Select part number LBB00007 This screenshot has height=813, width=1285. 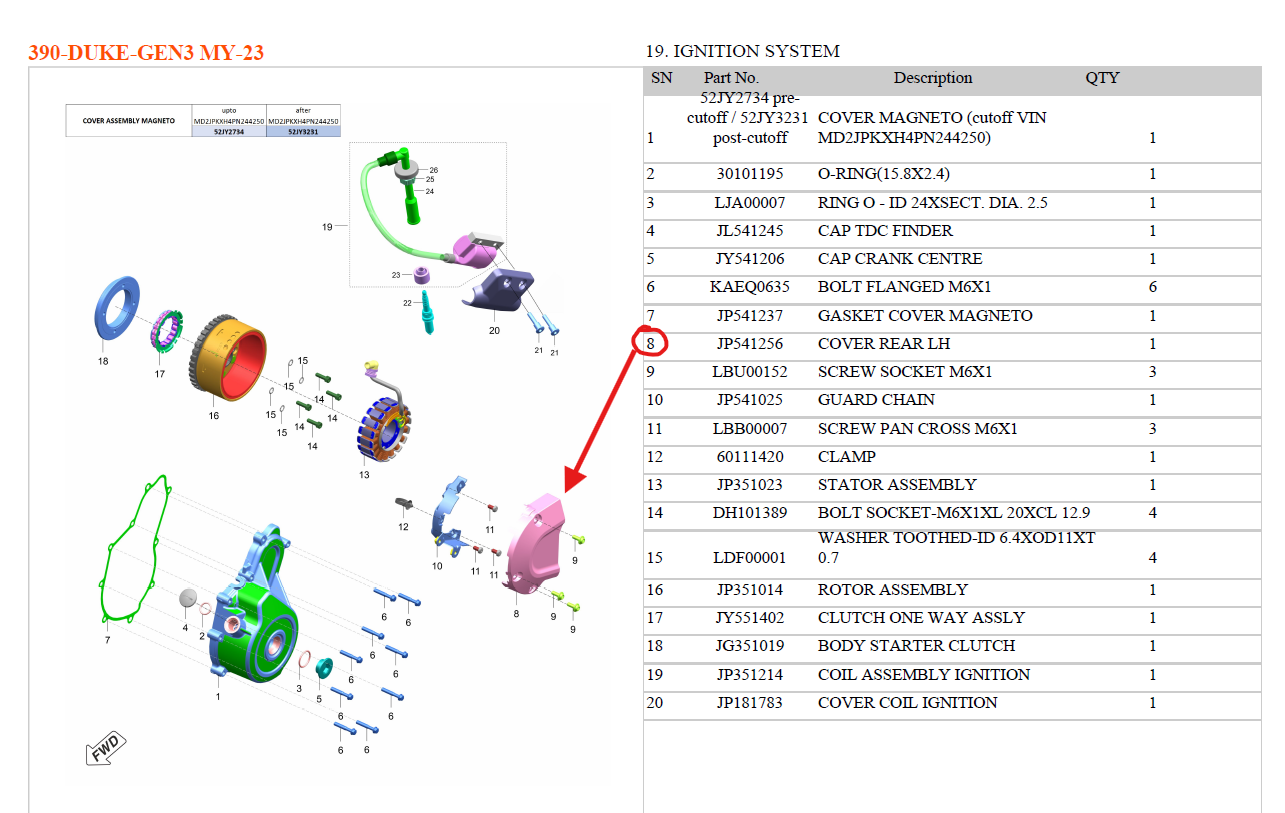750,429
